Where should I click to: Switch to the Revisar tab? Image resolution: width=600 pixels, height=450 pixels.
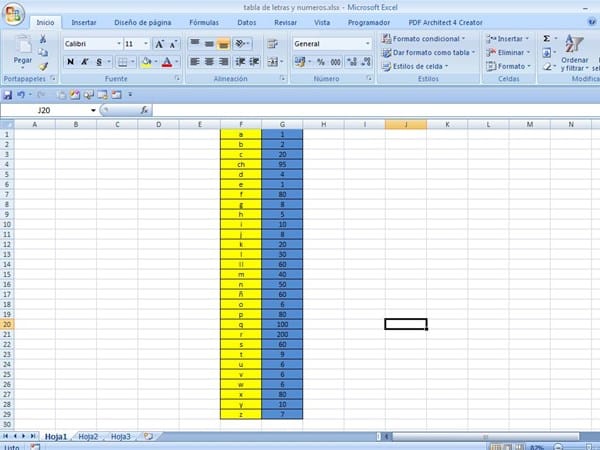285,23
